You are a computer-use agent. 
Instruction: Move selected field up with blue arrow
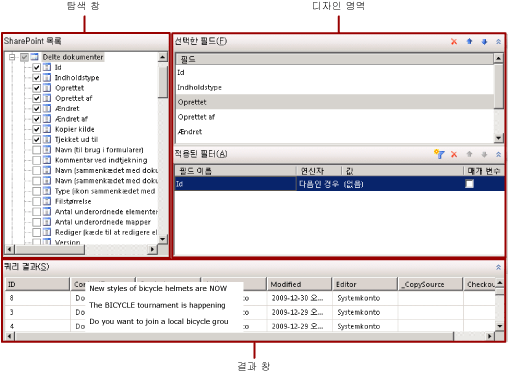pos(469,42)
